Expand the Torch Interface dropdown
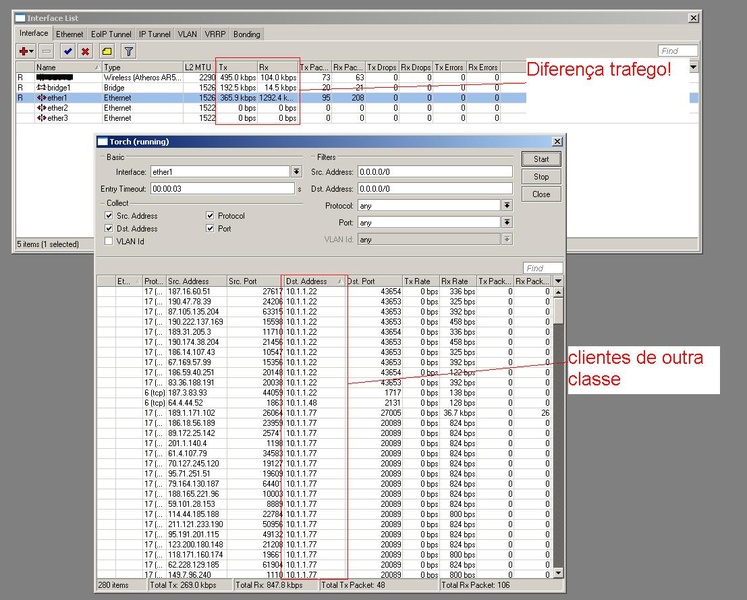This screenshot has width=747, height=600. click(x=295, y=172)
